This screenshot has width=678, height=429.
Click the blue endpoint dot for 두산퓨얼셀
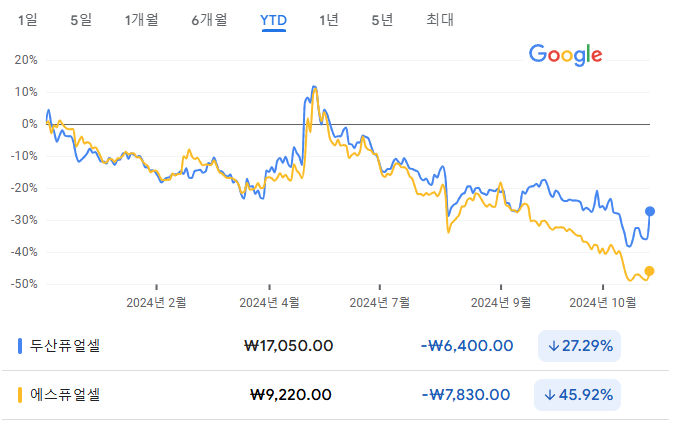point(649,211)
